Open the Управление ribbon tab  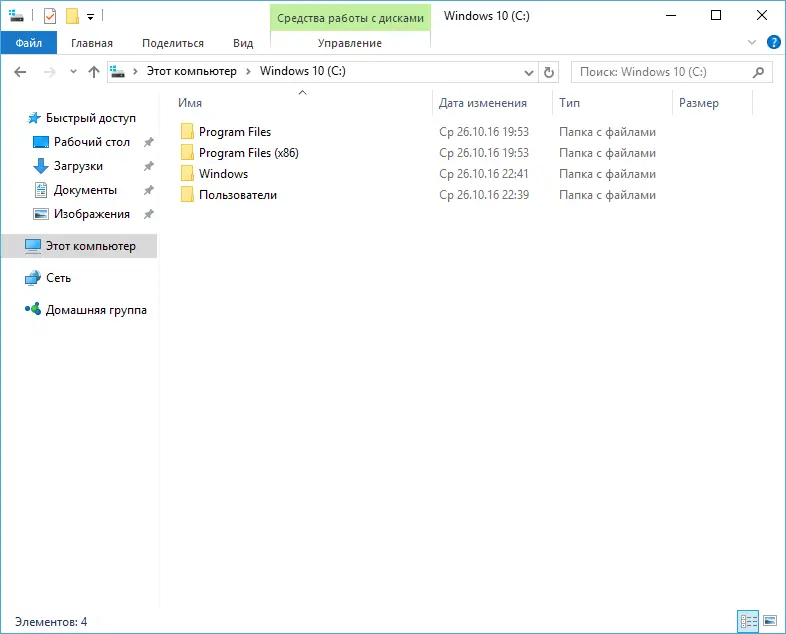[x=350, y=43]
